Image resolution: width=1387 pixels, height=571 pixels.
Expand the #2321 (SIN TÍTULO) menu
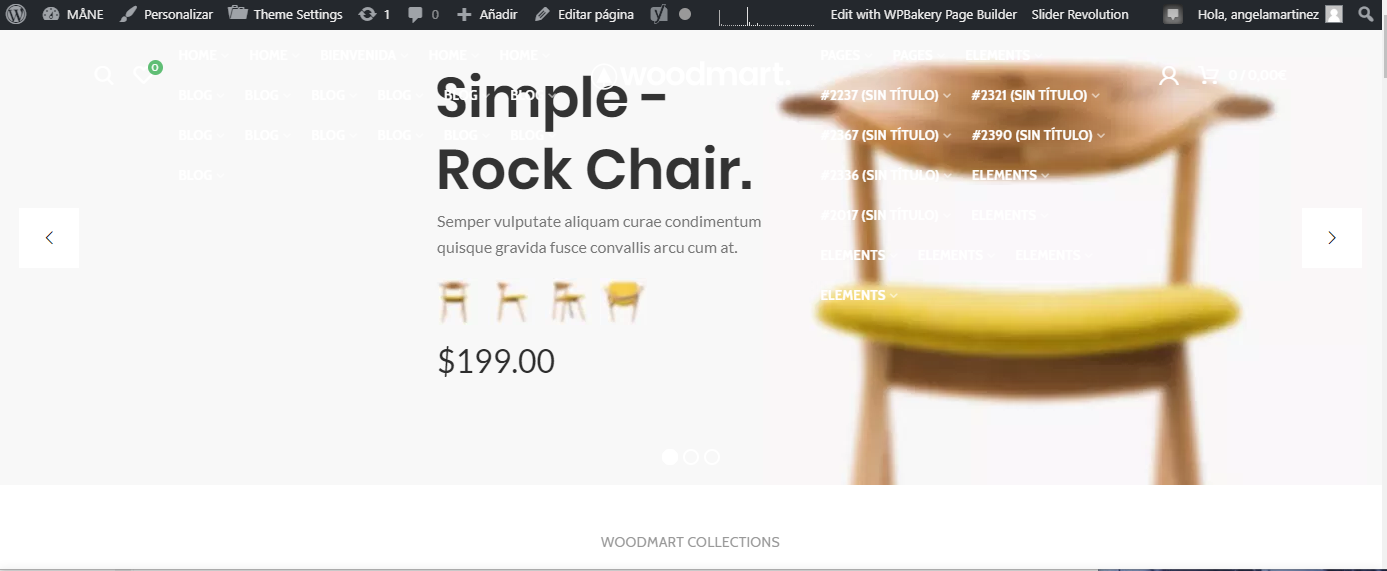click(1035, 95)
